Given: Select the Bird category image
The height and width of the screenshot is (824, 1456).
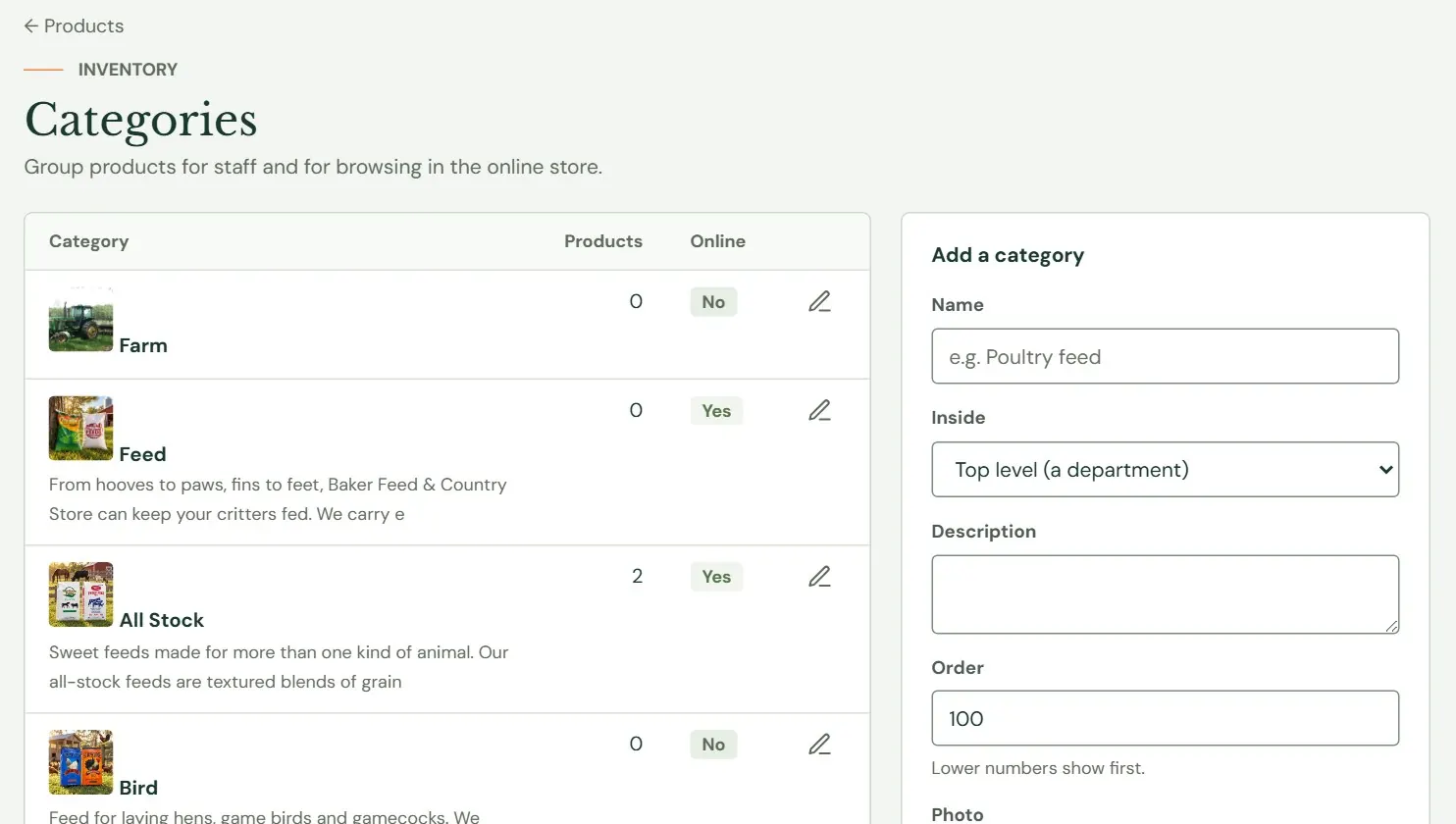Looking at the screenshot, I should pos(80,762).
